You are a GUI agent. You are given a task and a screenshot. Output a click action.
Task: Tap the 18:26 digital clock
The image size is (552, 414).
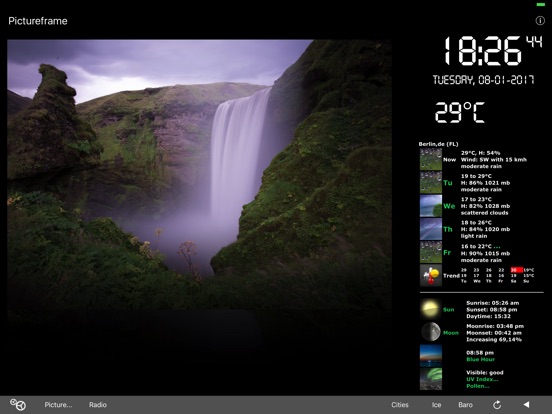(x=482, y=51)
